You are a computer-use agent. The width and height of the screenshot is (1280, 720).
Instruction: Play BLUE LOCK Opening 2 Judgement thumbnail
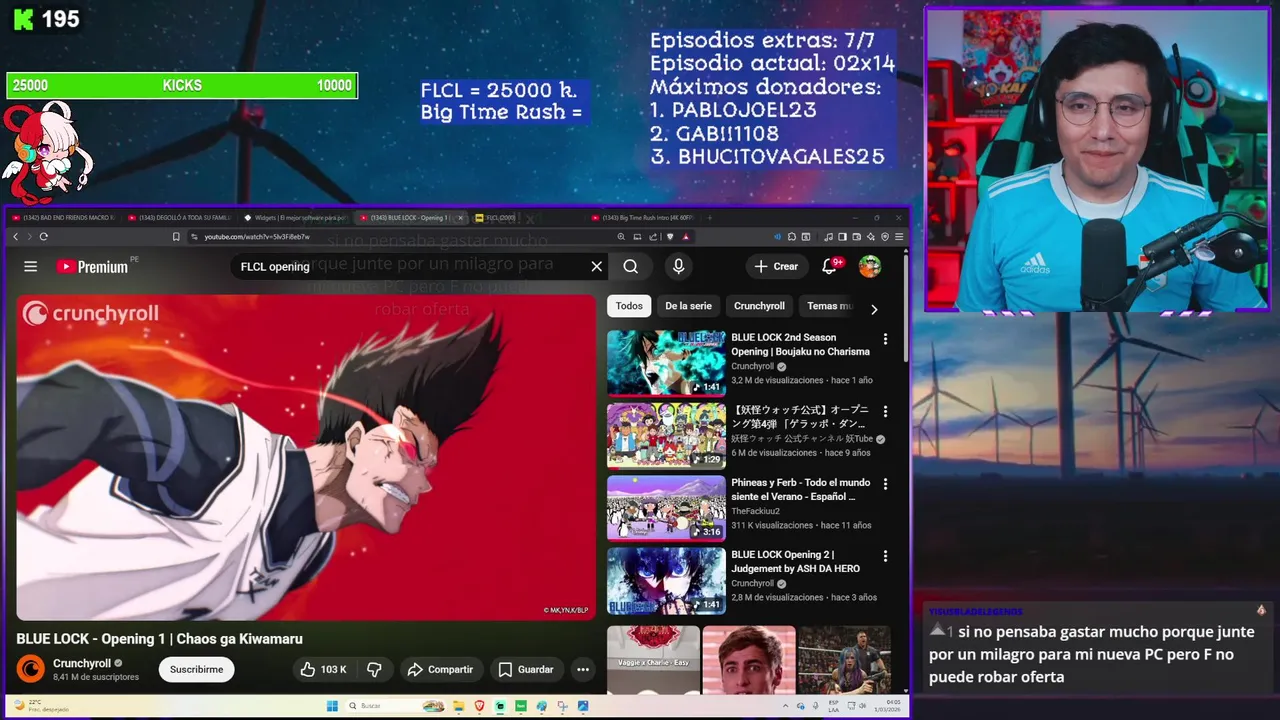666,580
